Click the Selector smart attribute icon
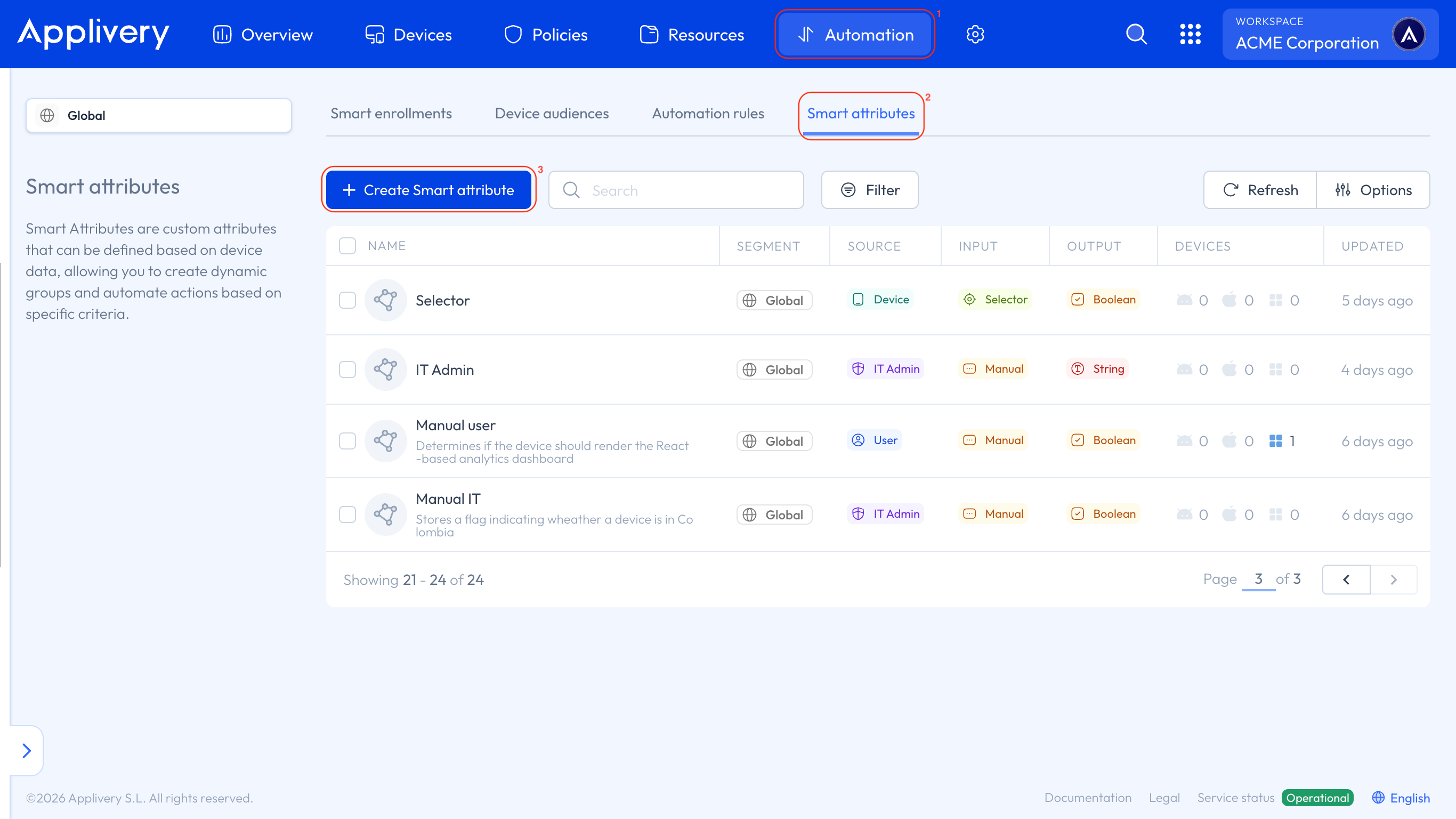This screenshot has width=1456, height=819. click(x=385, y=300)
